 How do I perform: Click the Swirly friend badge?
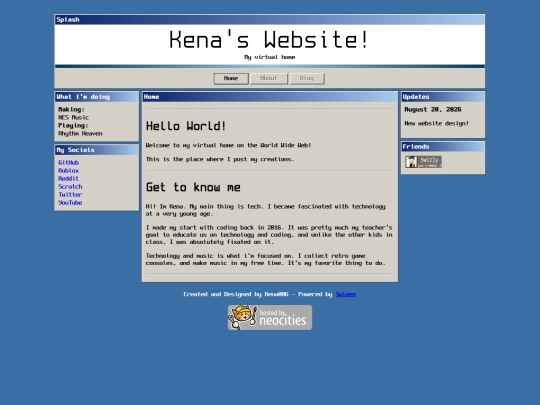[x=423, y=162]
